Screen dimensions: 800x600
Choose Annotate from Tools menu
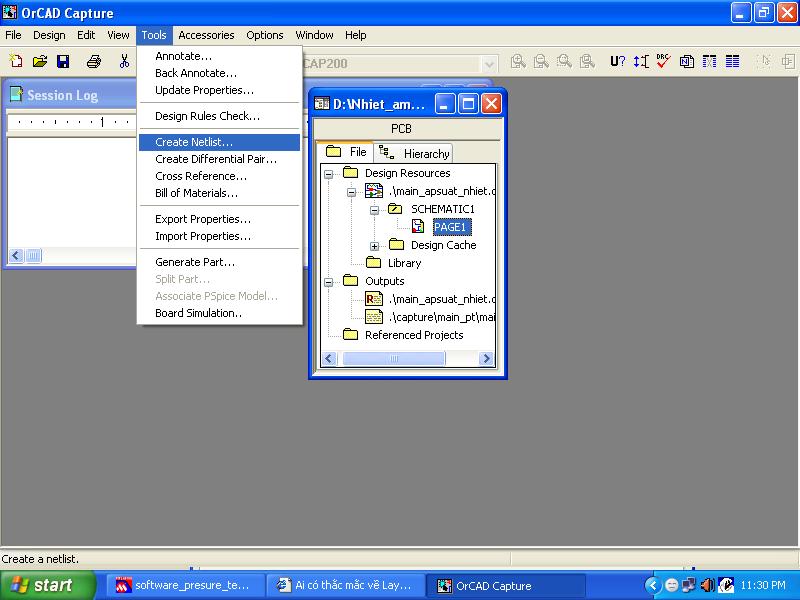click(219, 56)
